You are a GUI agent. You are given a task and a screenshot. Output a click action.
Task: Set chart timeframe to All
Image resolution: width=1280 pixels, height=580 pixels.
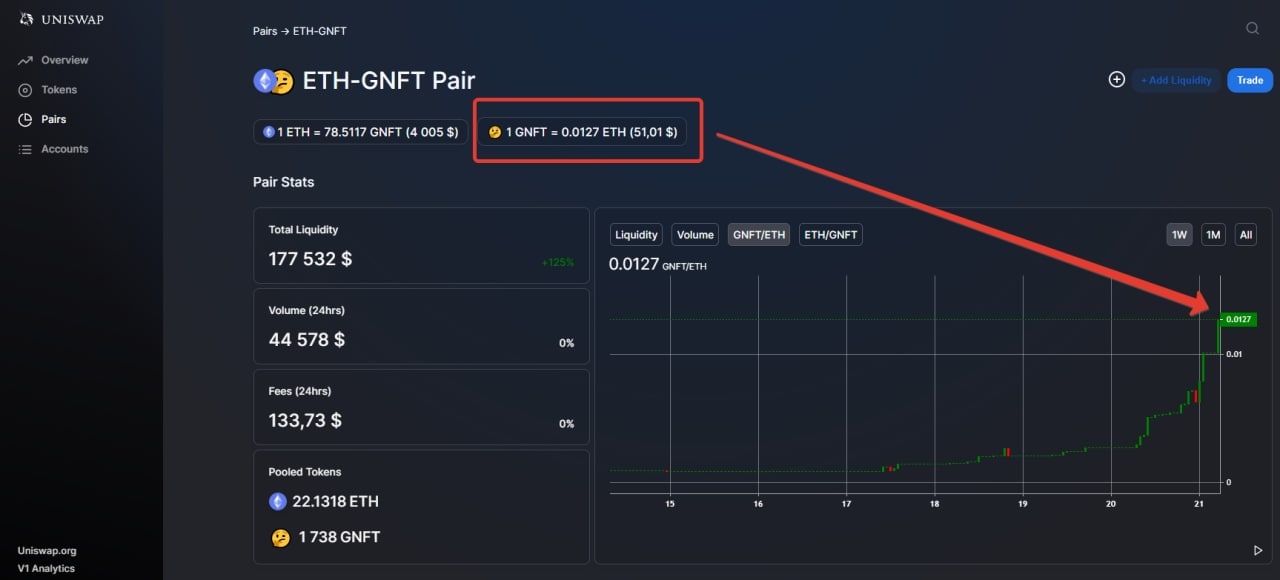click(x=1245, y=235)
